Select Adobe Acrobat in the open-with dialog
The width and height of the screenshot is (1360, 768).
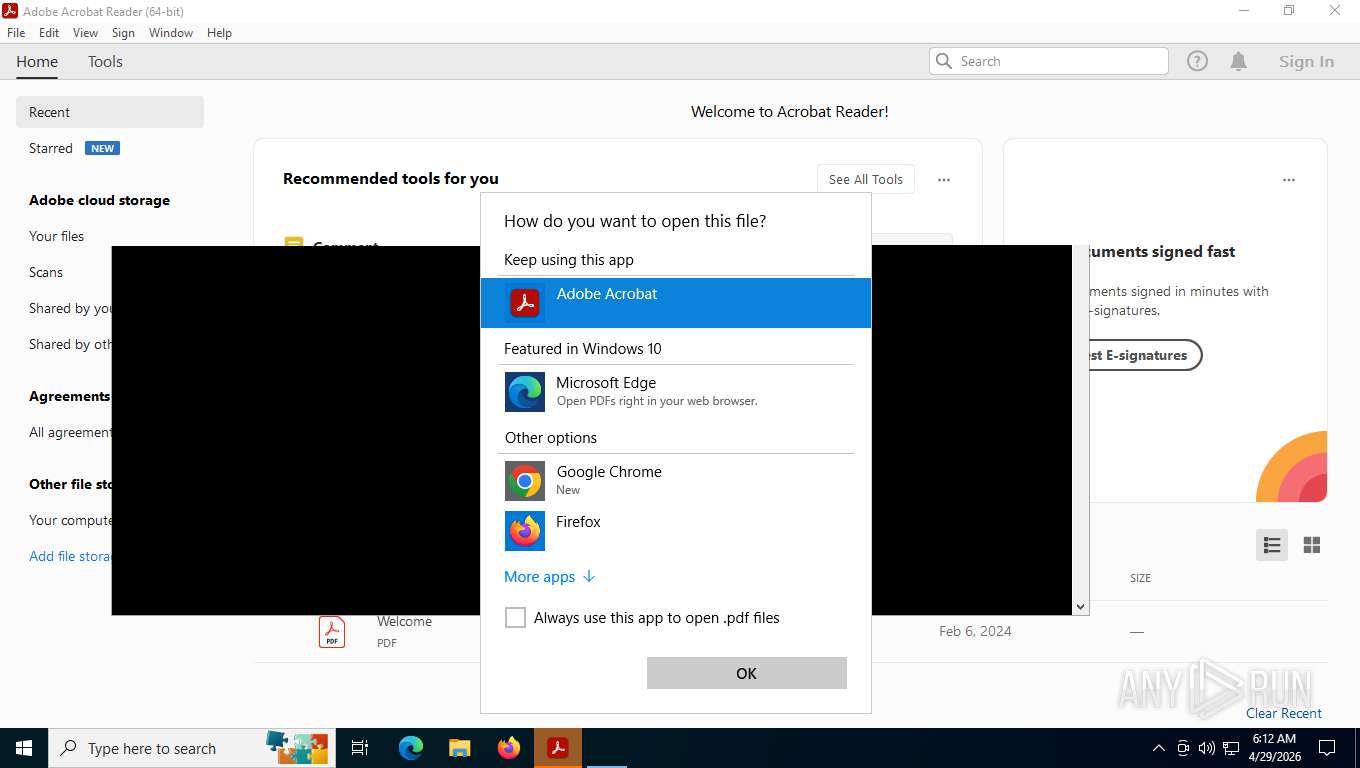pos(675,302)
